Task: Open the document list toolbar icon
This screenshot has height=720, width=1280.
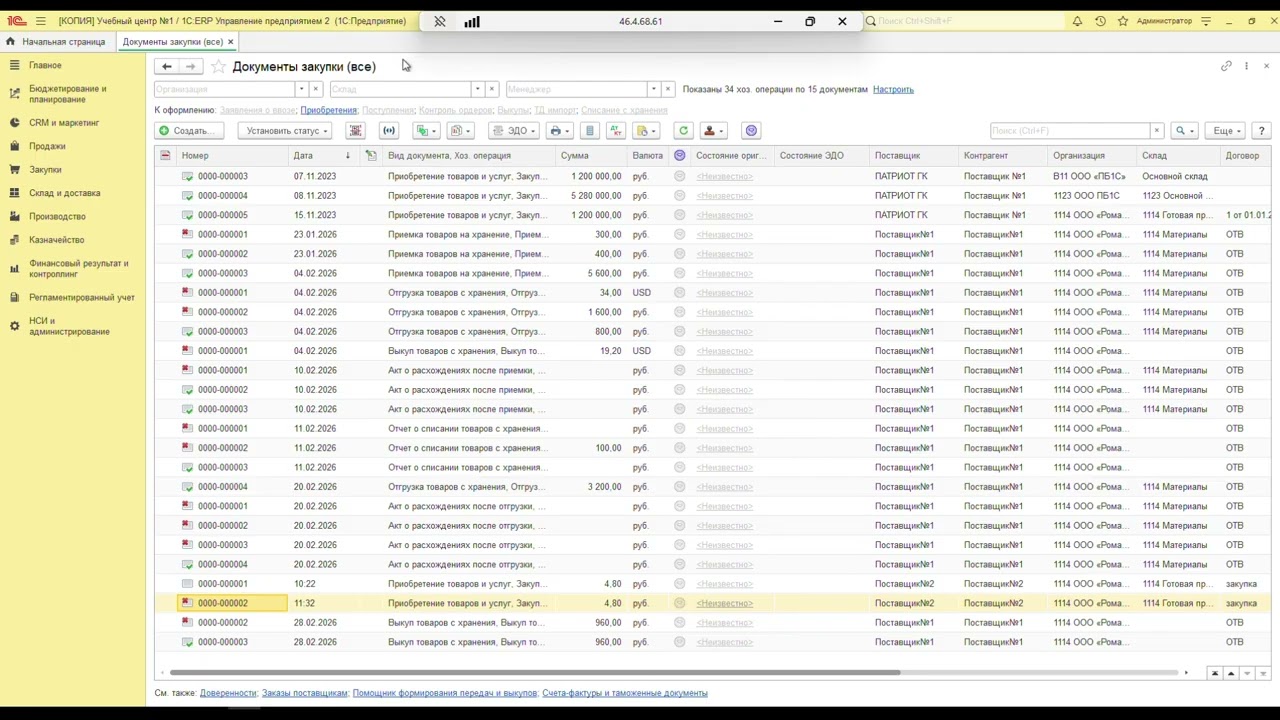Action: click(589, 131)
